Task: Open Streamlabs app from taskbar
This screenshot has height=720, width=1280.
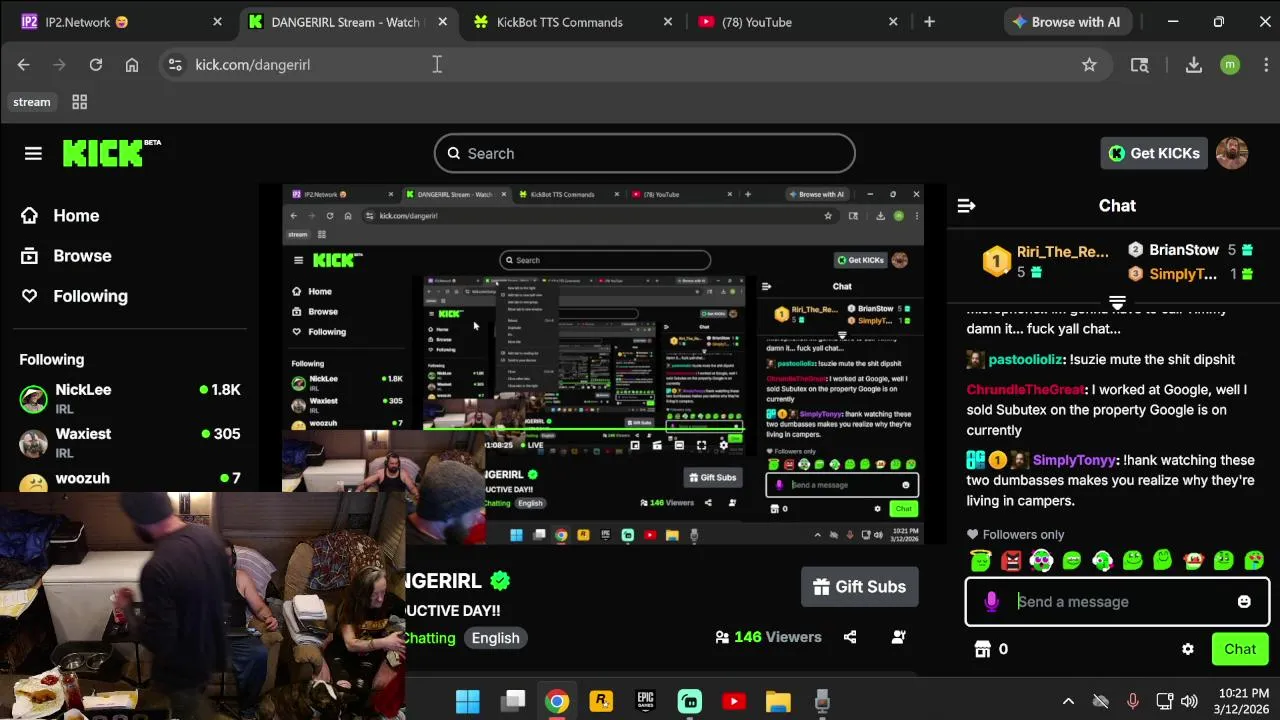Action: point(690,701)
